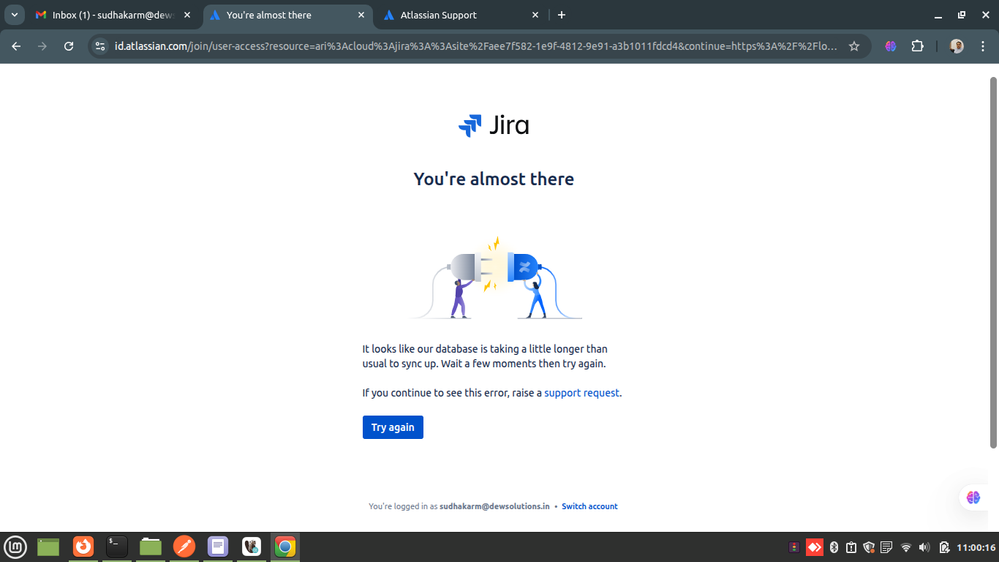View site information icon in address bar
The height and width of the screenshot is (562, 999).
click(100, 46)
